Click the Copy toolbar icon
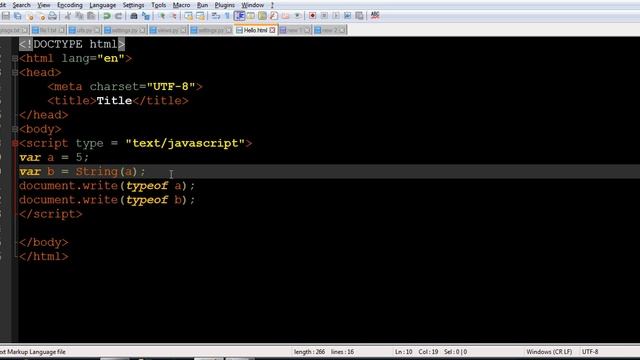 click(x=79, y=16)
